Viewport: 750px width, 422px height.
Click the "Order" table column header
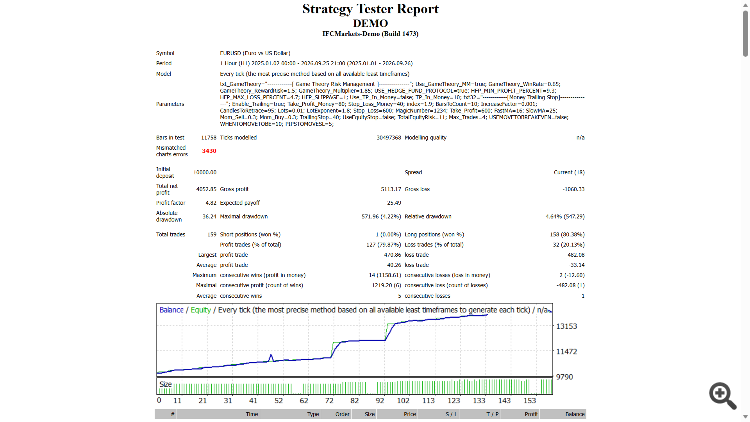point(342,414)
